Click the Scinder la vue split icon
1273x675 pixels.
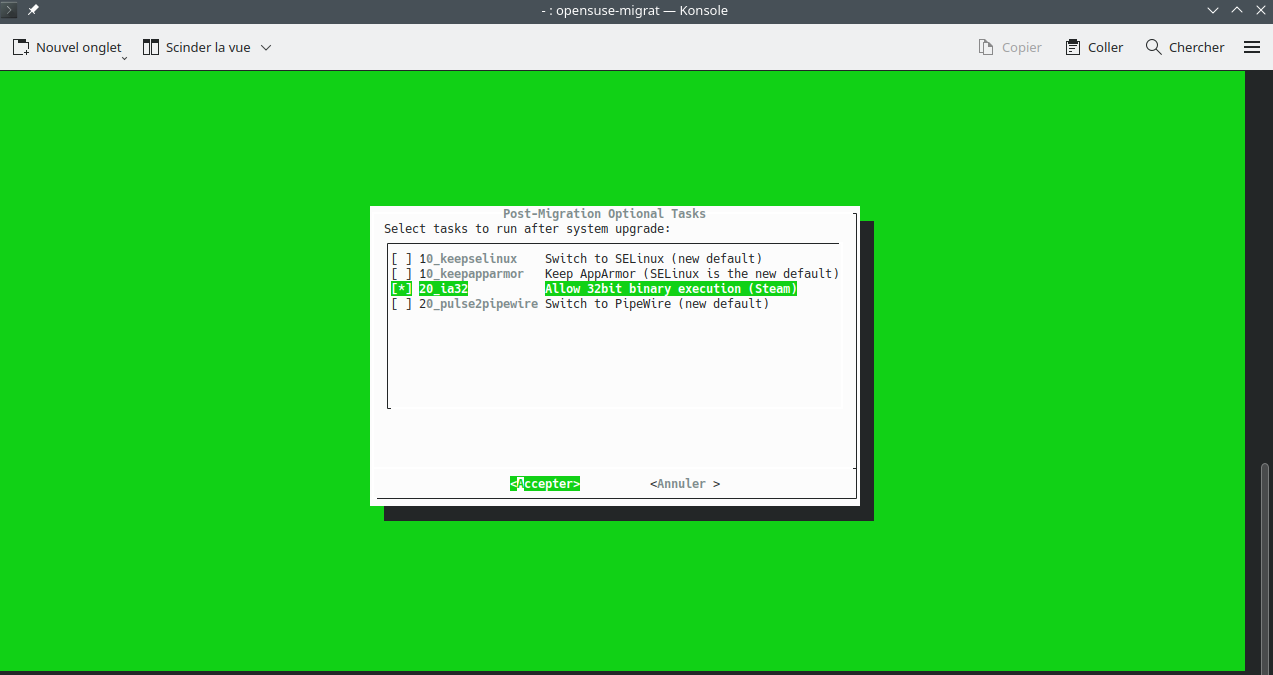pyautogui.click(x=151, y=47)
